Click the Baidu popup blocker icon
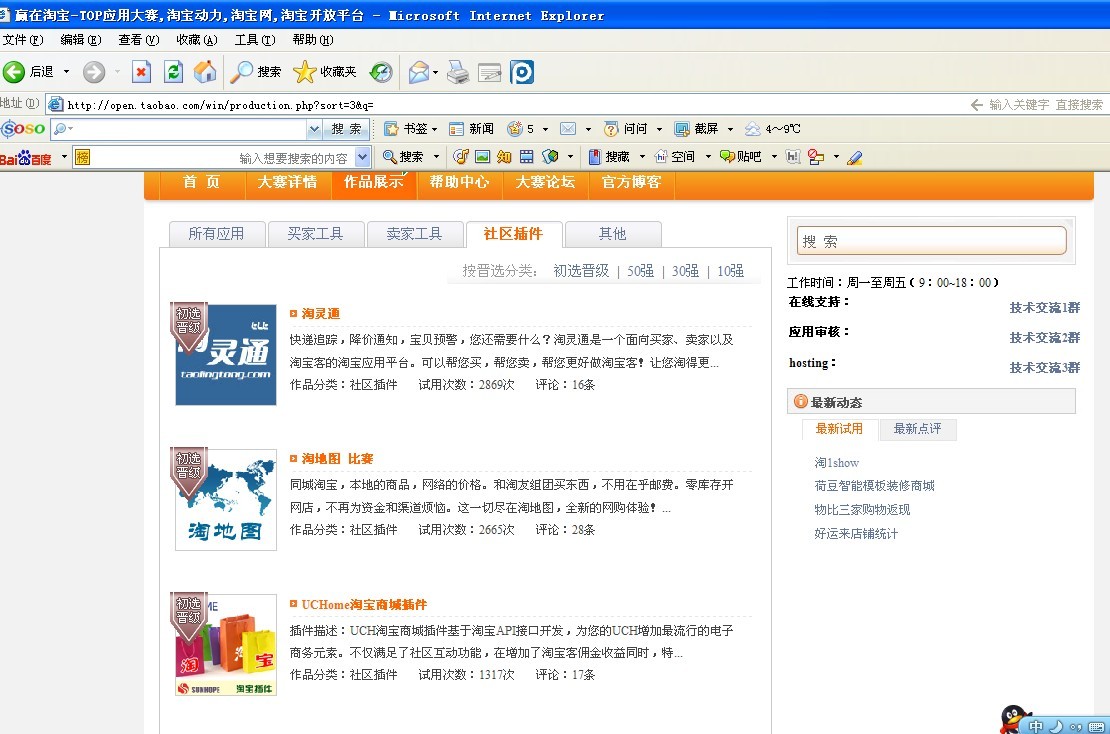Screen dimensions: 1110x734 (816, 157)
